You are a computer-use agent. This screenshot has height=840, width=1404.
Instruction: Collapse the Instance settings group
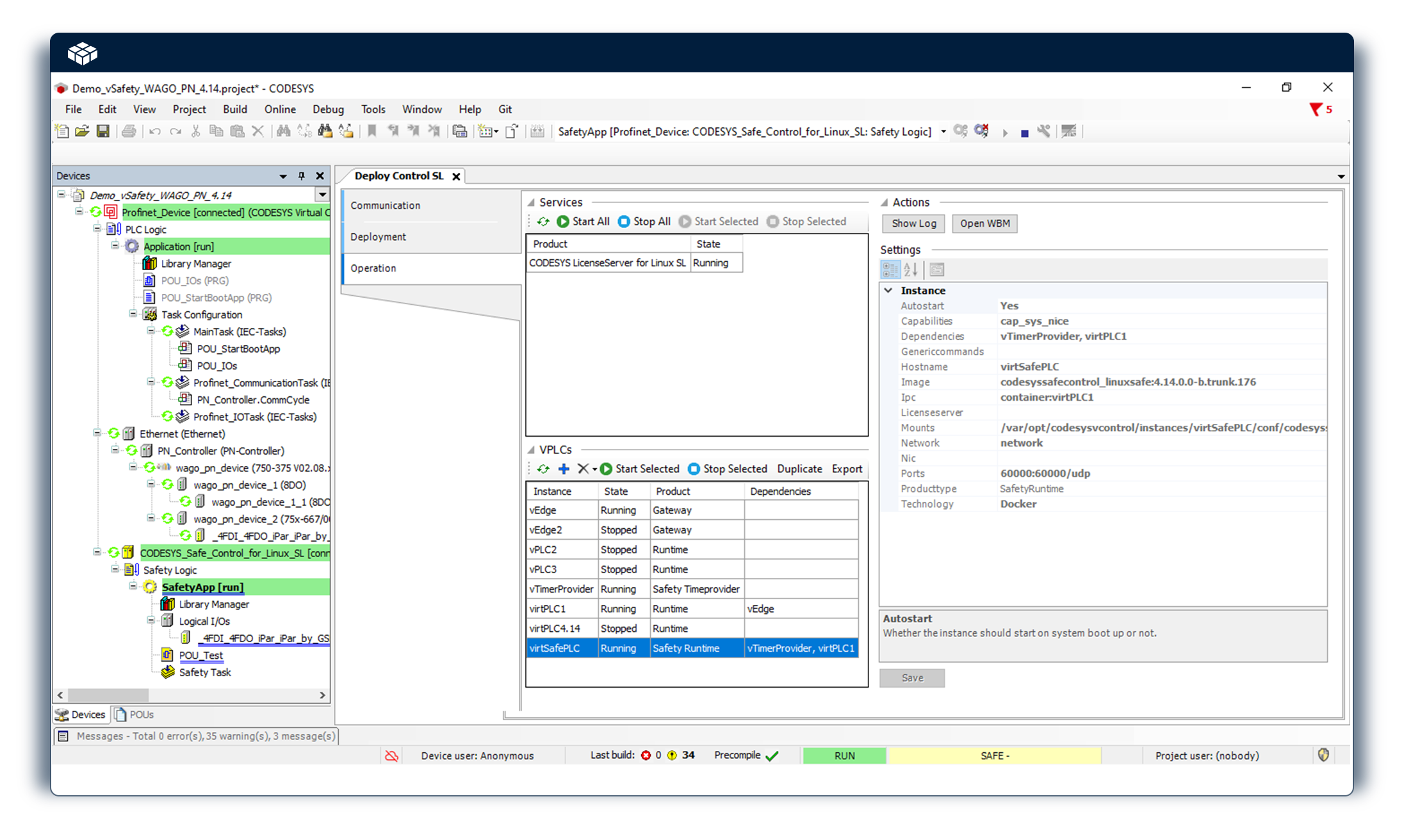point(888,290)
